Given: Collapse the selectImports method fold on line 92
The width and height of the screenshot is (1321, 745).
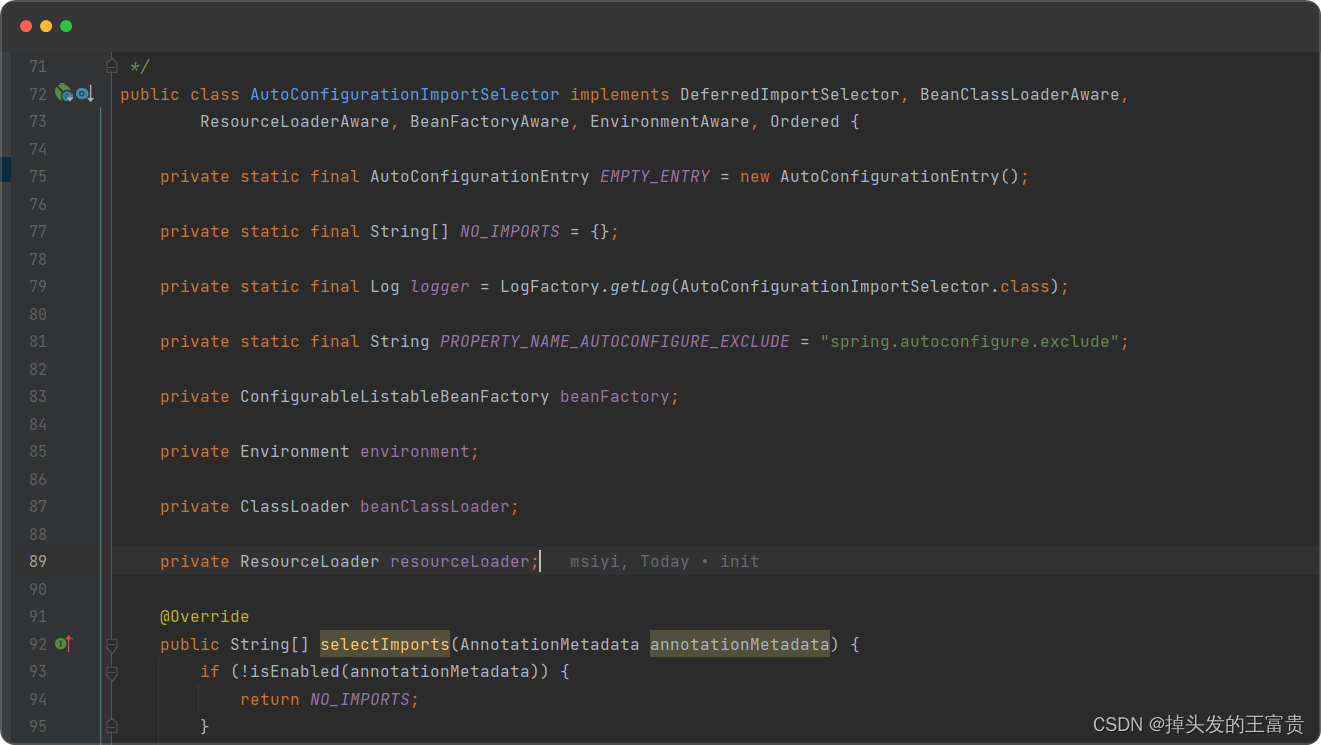Looking at the screenshot, I should tap(112, 645).
